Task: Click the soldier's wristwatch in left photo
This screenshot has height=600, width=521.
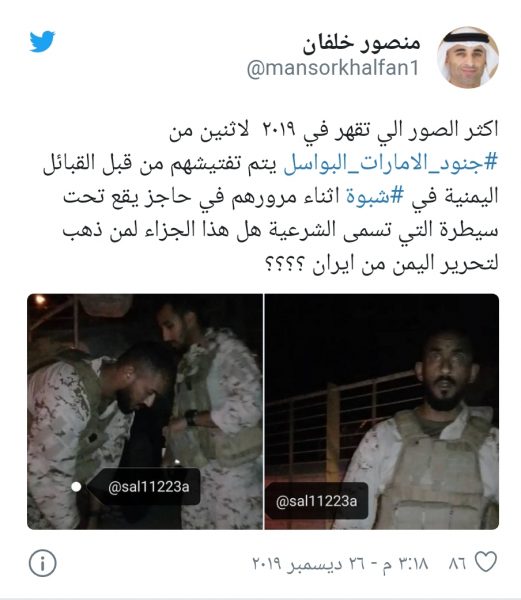Action: (x=191, y=417)
